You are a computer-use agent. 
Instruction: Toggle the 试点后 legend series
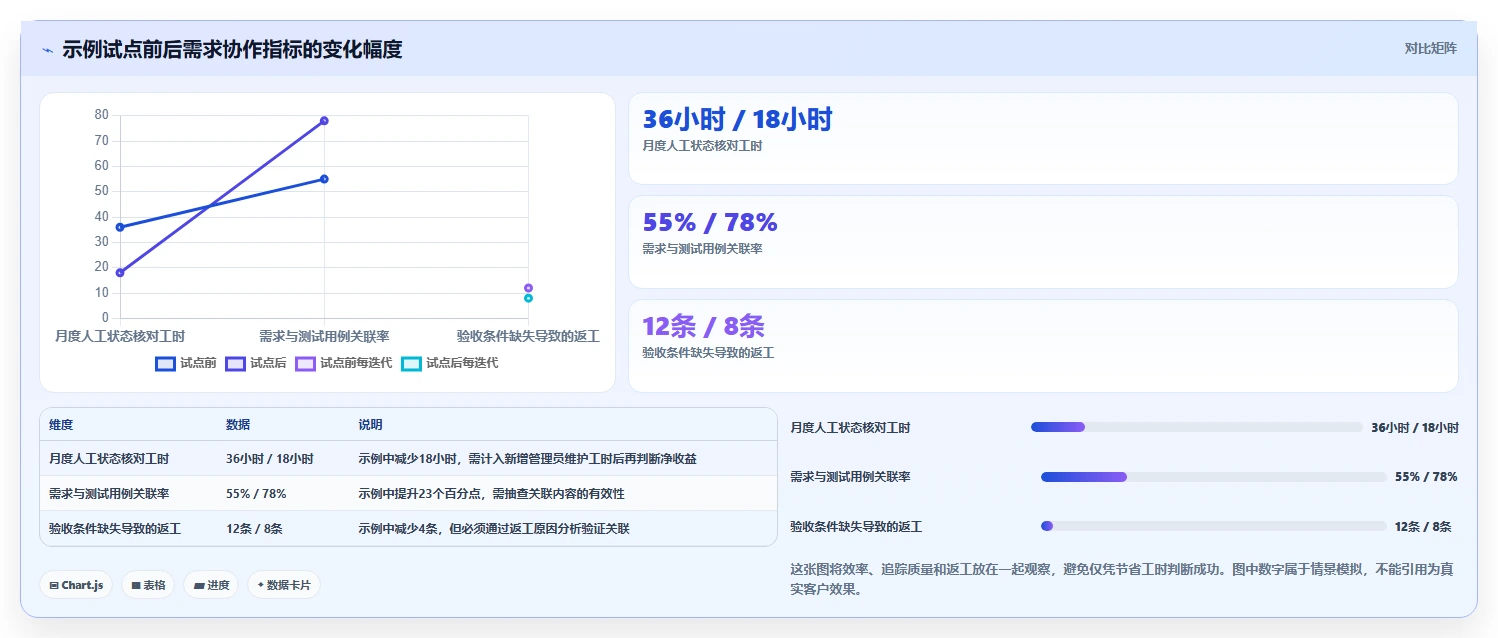[x=256, y=363]
